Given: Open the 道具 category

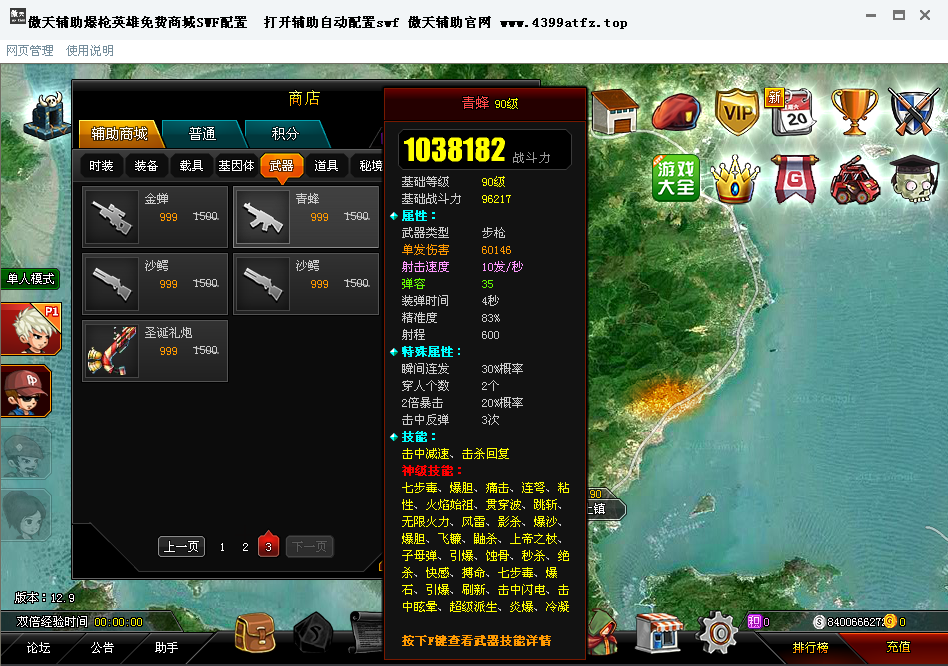Looking at the screenshot, I should (x=326, y=166).
